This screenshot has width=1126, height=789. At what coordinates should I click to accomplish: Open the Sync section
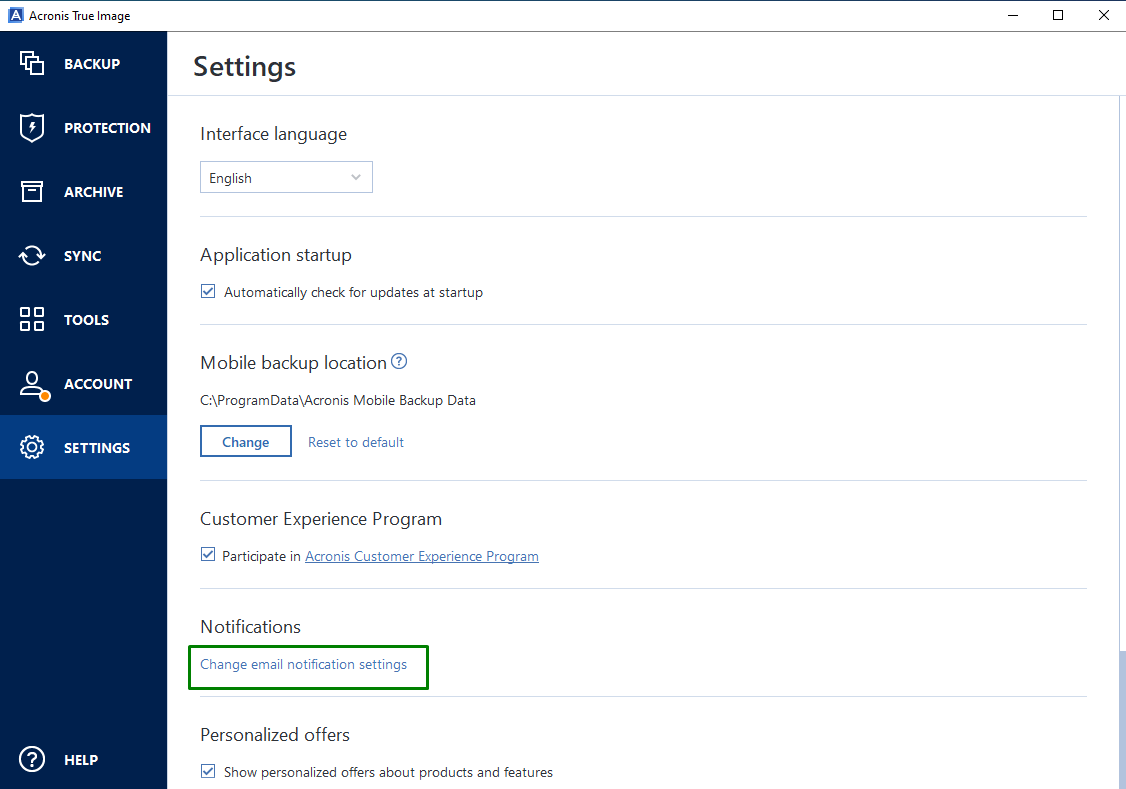tap(31, 255)
